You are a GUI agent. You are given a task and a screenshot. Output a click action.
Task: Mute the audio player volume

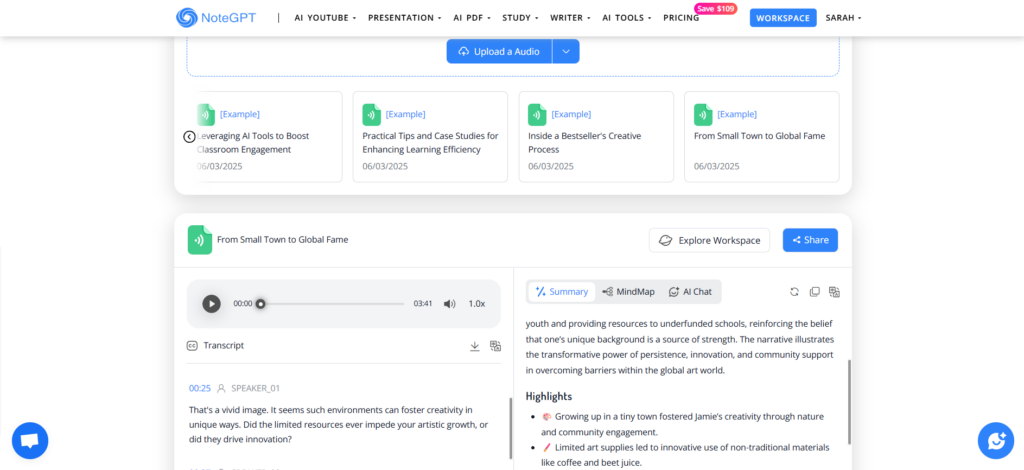coord(449,304)
